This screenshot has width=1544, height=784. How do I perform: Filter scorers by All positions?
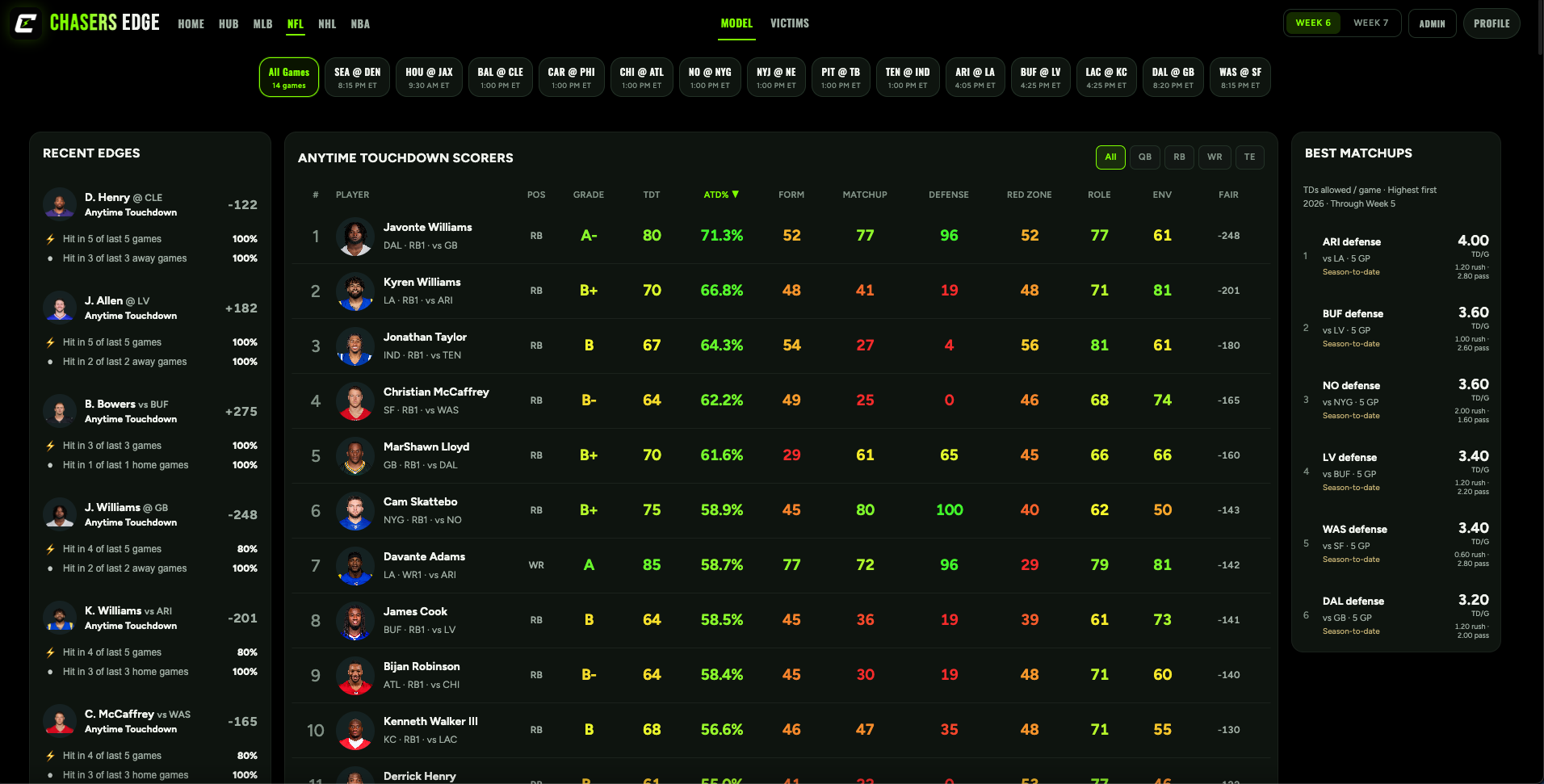pyautogui.click(x=1110, y=157)
